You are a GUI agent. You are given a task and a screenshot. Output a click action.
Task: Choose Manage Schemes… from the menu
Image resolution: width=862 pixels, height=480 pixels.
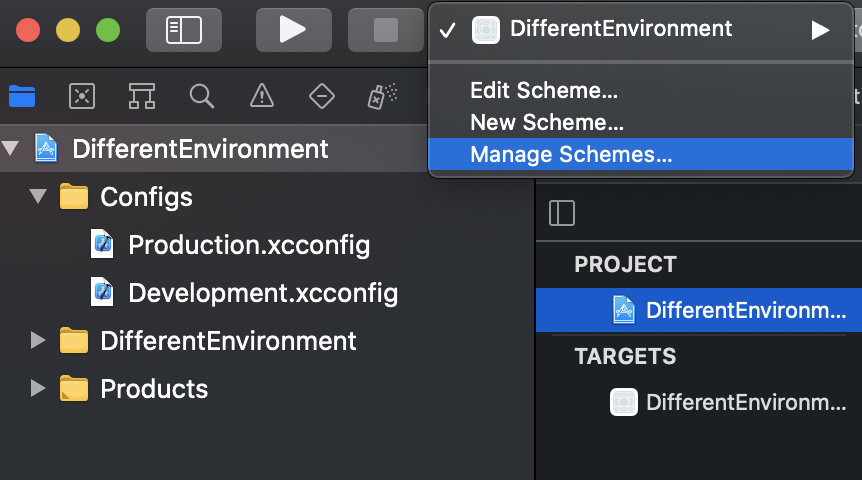(x=571, y=155)
